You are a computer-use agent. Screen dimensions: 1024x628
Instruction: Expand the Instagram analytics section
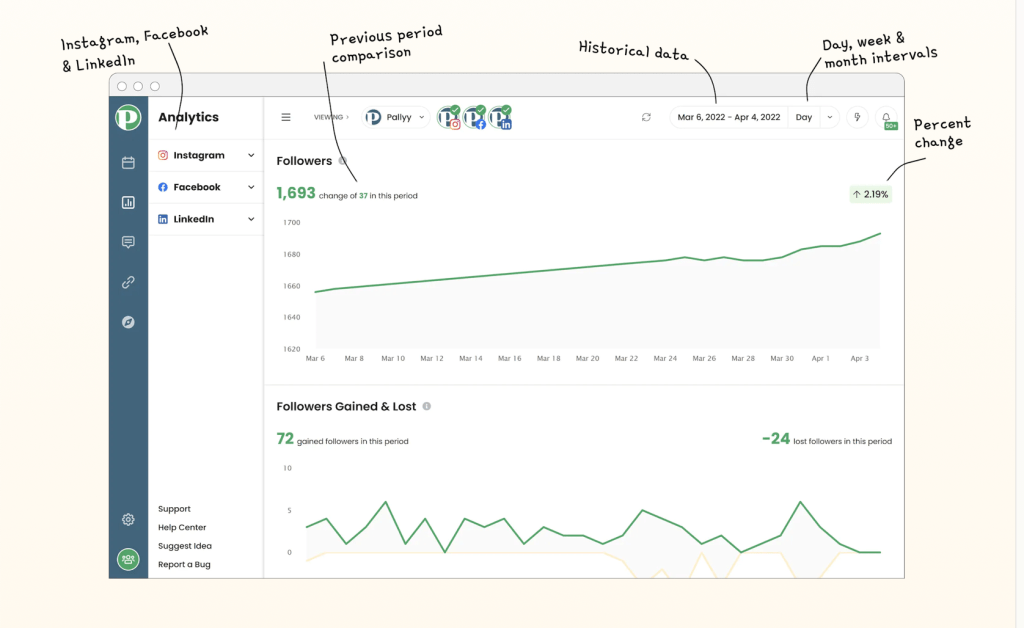click(251, 156)
